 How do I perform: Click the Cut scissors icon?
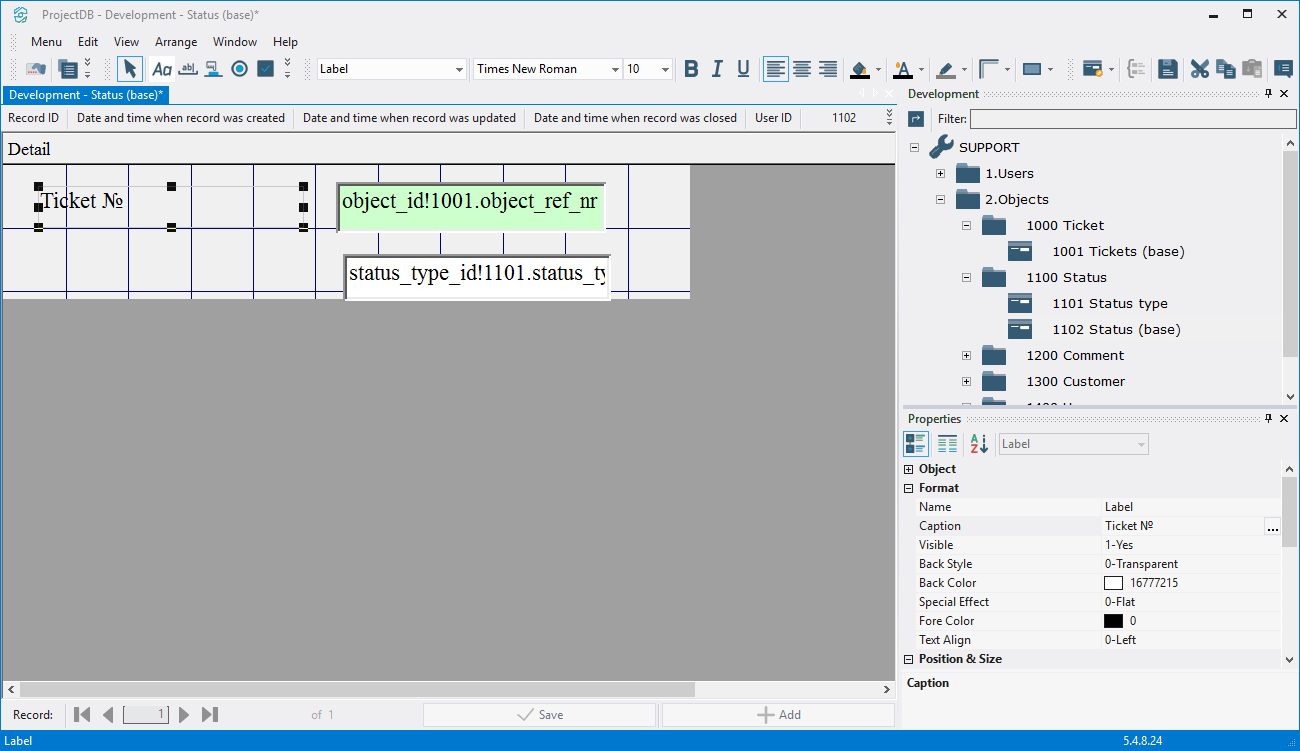click(x=1199, y=69)
